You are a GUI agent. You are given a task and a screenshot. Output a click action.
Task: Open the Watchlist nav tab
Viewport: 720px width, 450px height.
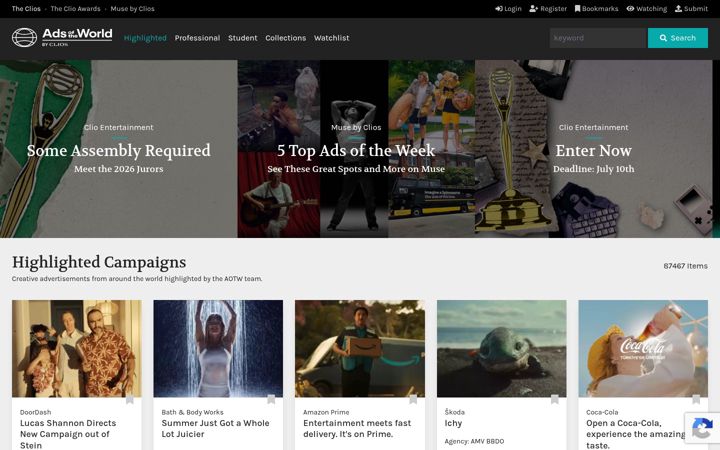pyautogui.click(x=332, y=38)
